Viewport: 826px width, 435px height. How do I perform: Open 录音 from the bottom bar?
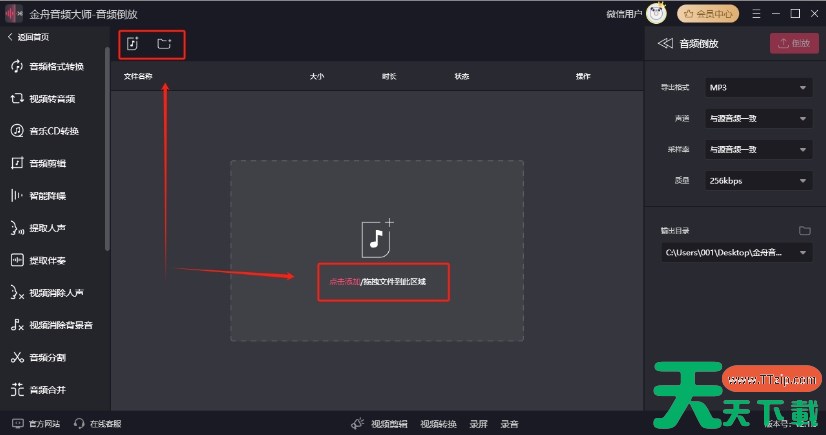(509, 424)
